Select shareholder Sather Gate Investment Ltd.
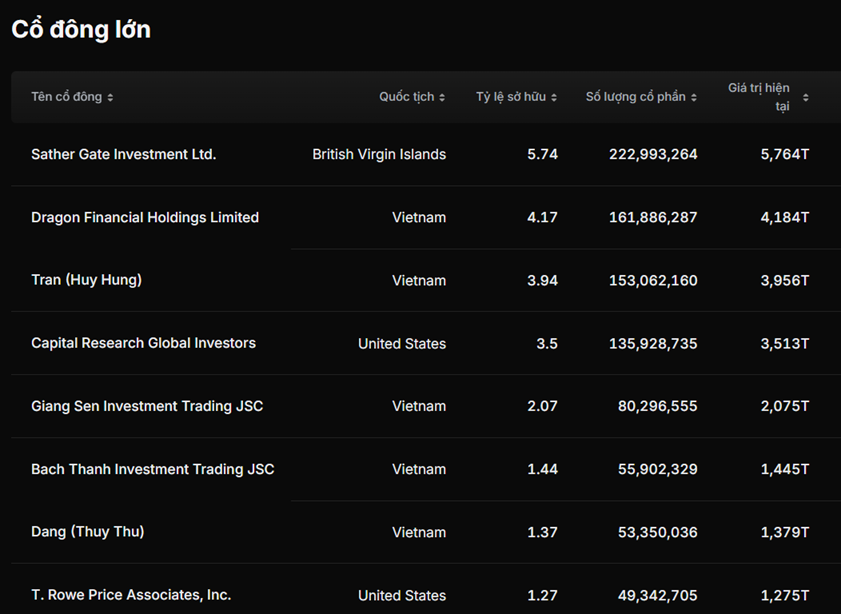This screenshot has height=614, width=841. click(x=123, y=154)
